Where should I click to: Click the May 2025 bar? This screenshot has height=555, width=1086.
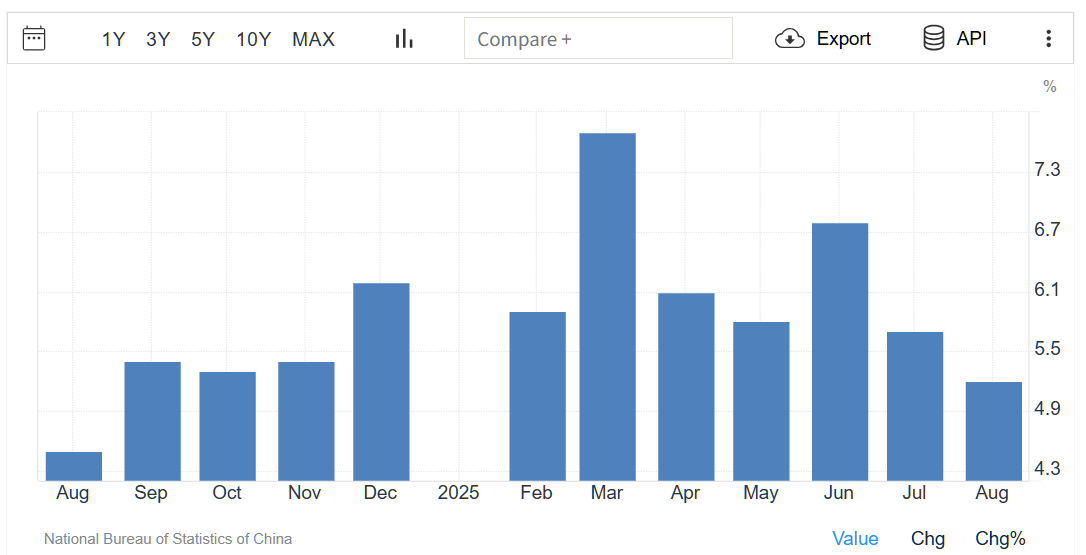click(x=761, y=401)
